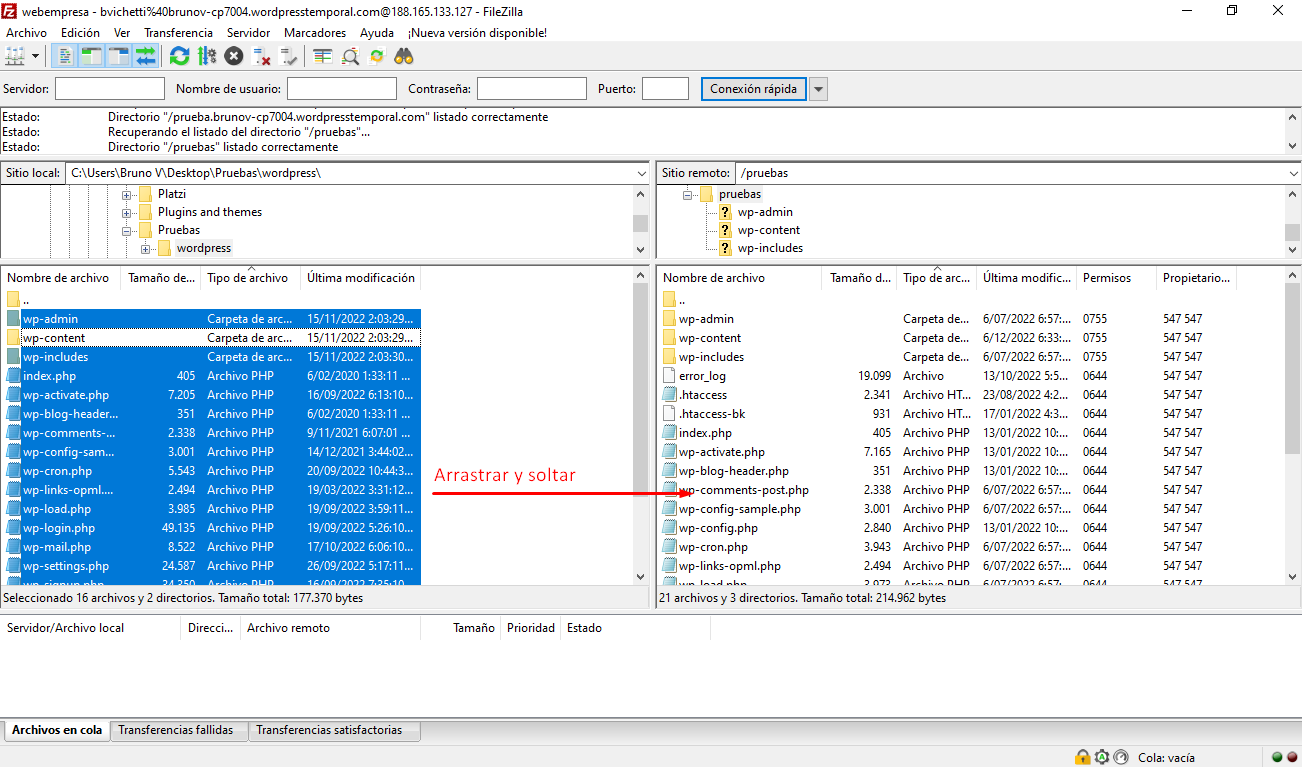Image resolution: width=1302 pixels, height=767 pixels.
Task: Open Sitio local path dropdown
Action: pyautogui.click(x=641, y=173)
